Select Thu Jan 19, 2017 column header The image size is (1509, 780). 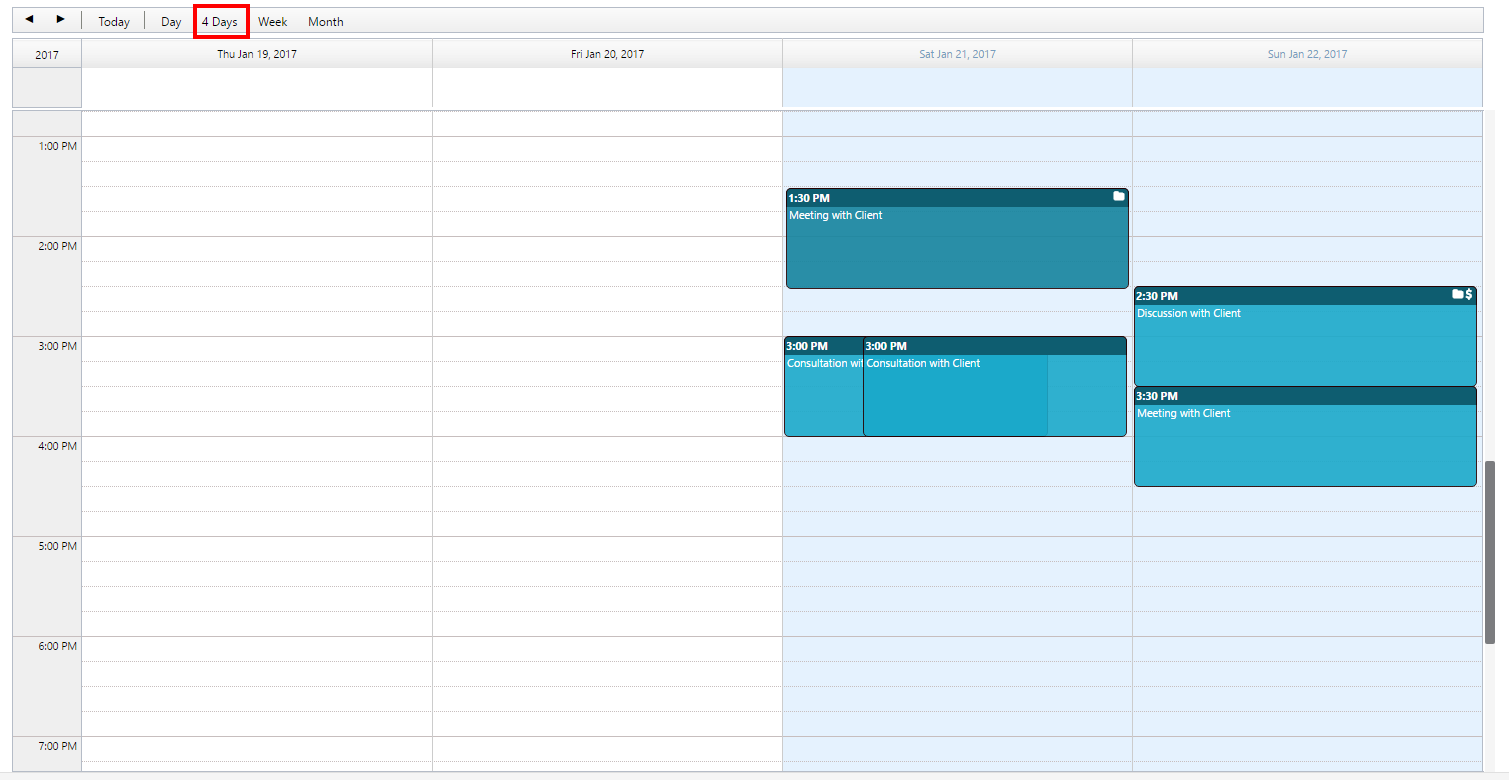click(257, 54)
